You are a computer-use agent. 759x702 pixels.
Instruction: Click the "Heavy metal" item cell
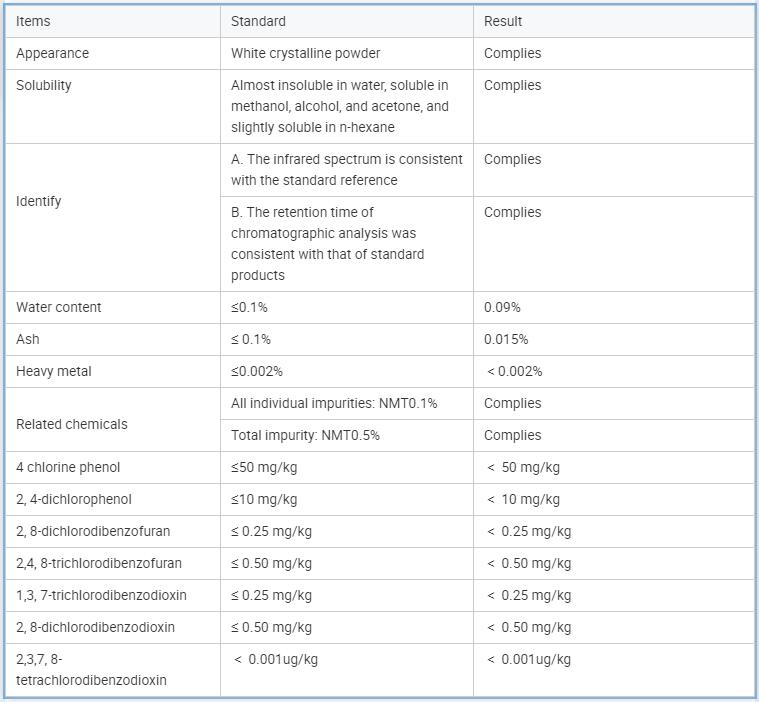54,371
